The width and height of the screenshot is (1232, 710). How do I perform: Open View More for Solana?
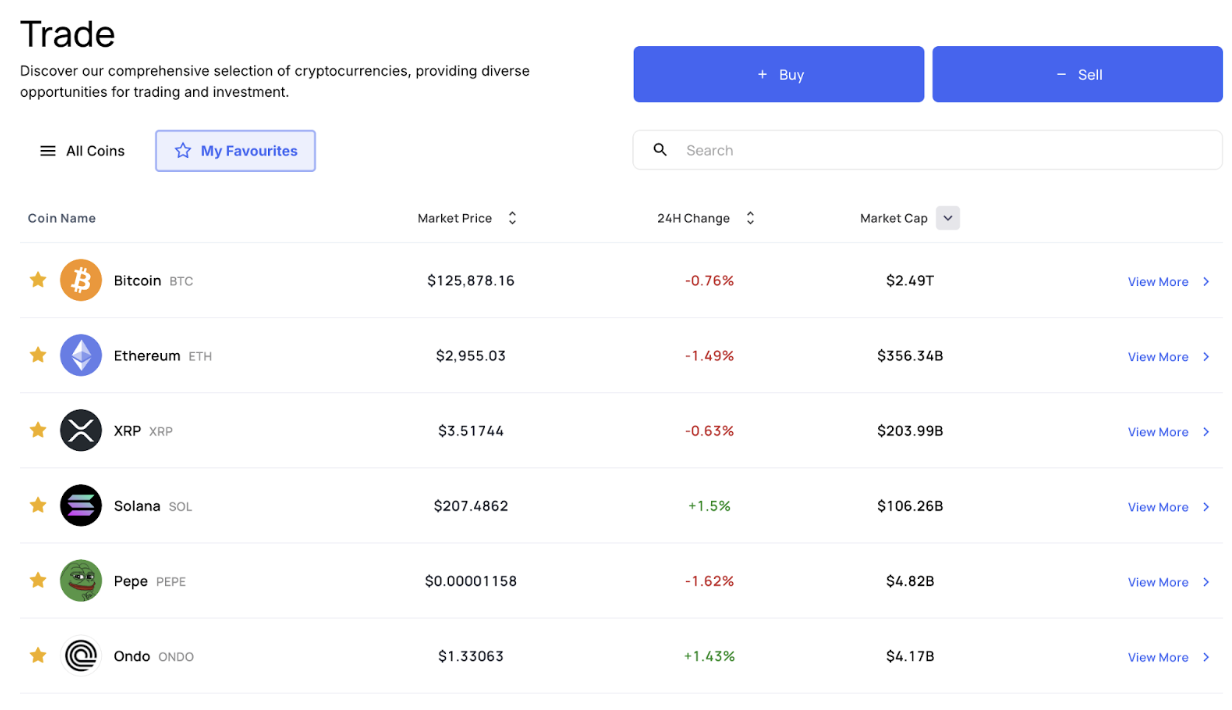click(1158, 507)
